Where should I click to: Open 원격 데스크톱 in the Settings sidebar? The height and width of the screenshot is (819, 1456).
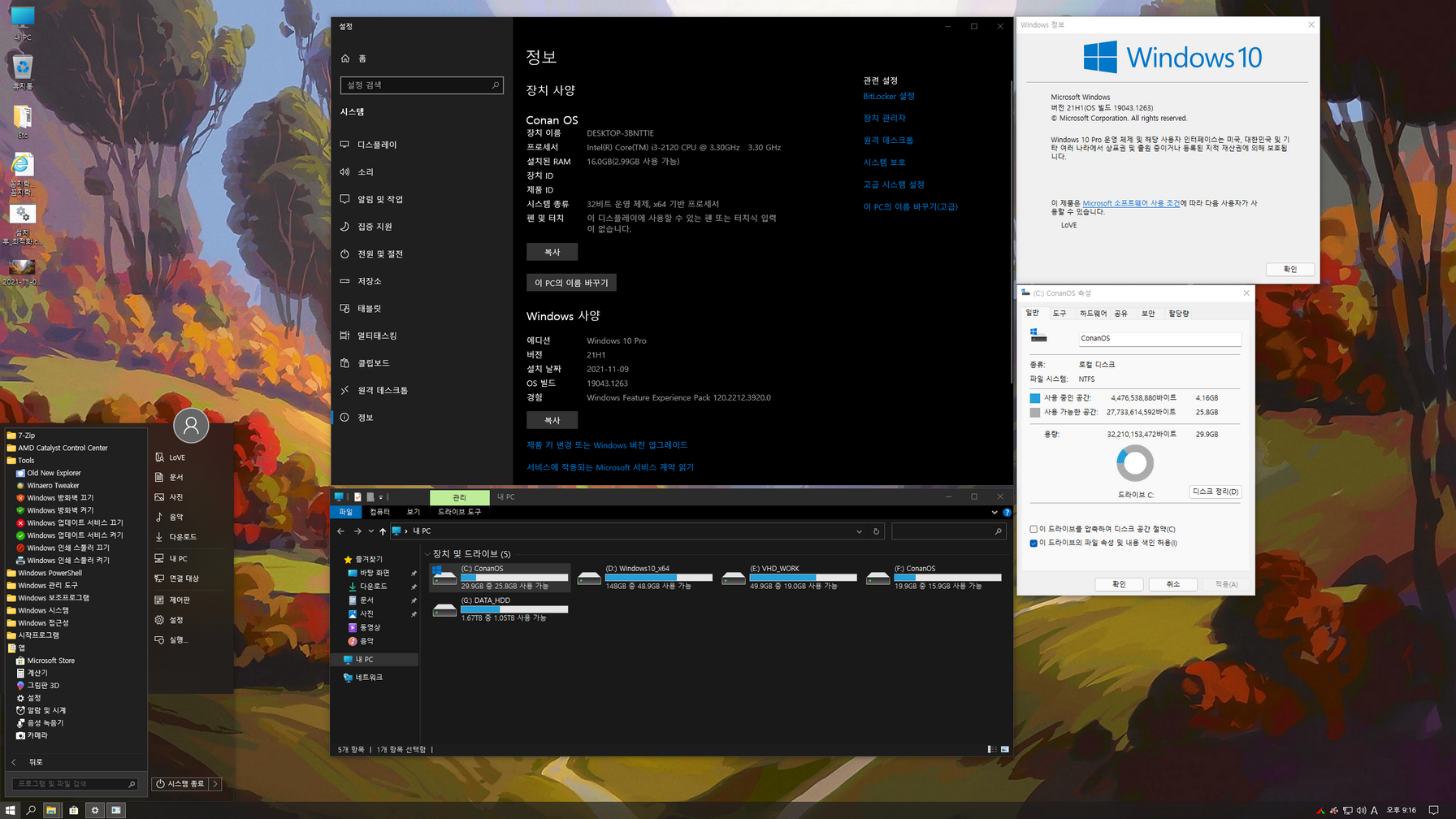click(382, 390)
